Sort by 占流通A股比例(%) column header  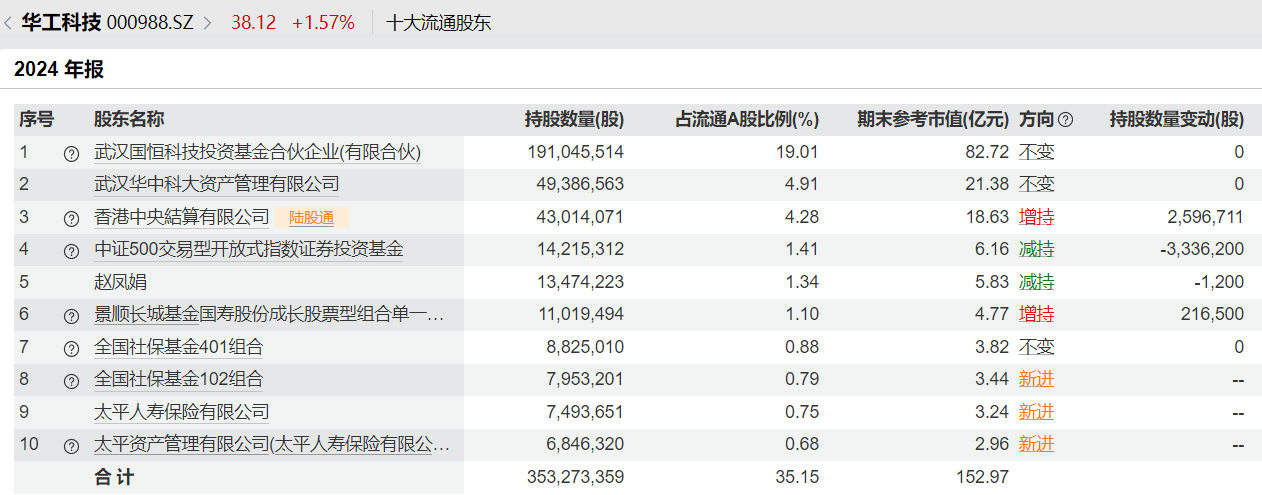pyautogui.click(x=747, y=120)
